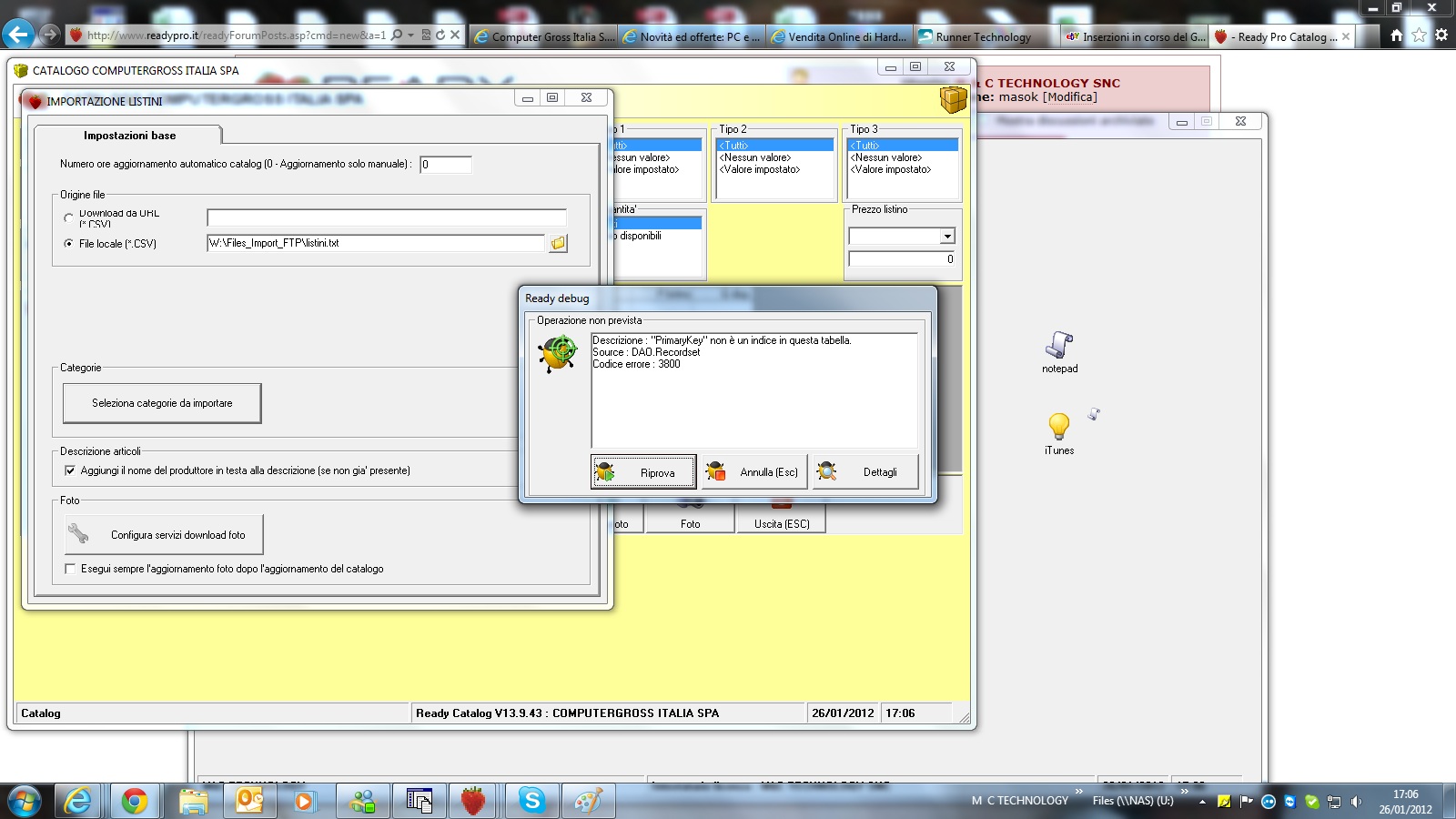
Task: Browse for local CSV file with folder icon
Action: pyautogui.click(x=558, y=243)
